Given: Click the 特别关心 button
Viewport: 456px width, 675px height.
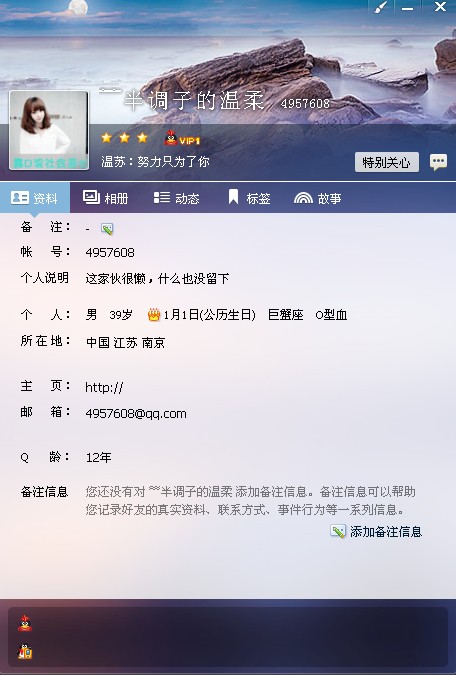Looking at the screenshot, I should 387,162.
